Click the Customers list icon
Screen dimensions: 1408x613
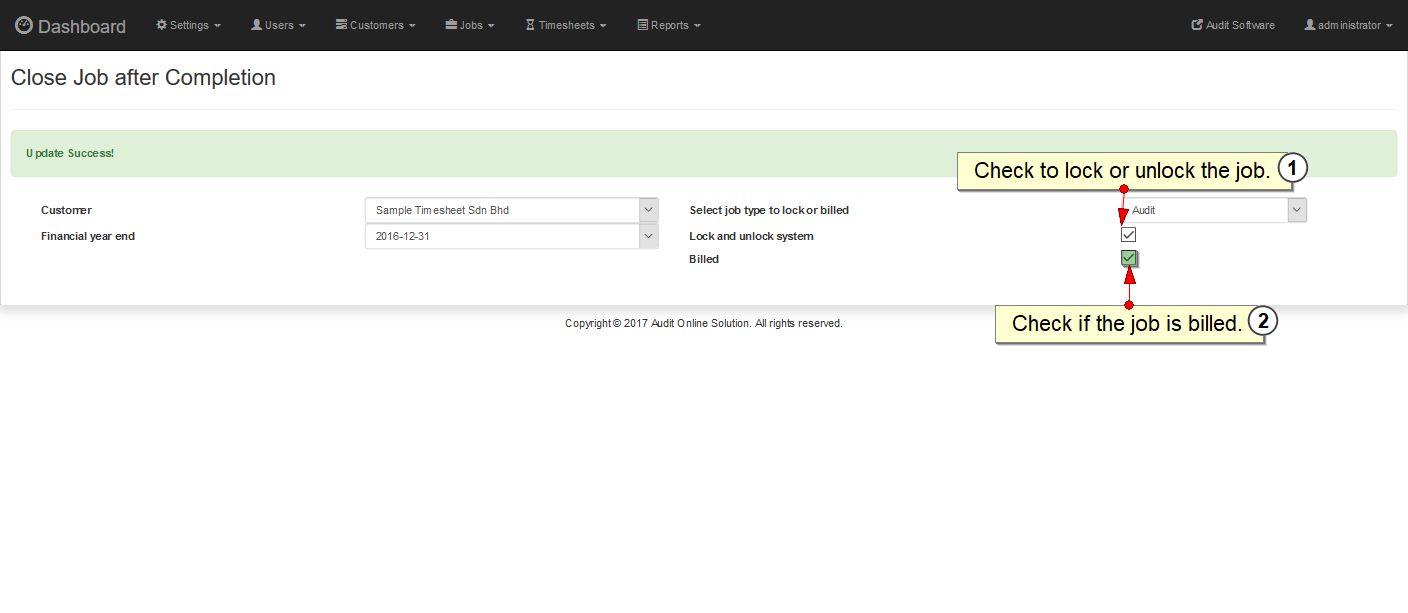[341, 25]
